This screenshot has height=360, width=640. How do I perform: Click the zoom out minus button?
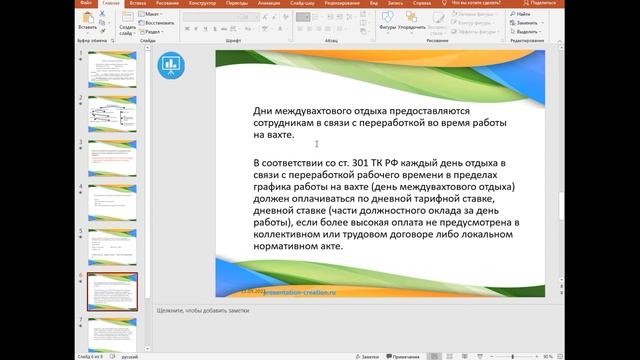tap(492, 357)
